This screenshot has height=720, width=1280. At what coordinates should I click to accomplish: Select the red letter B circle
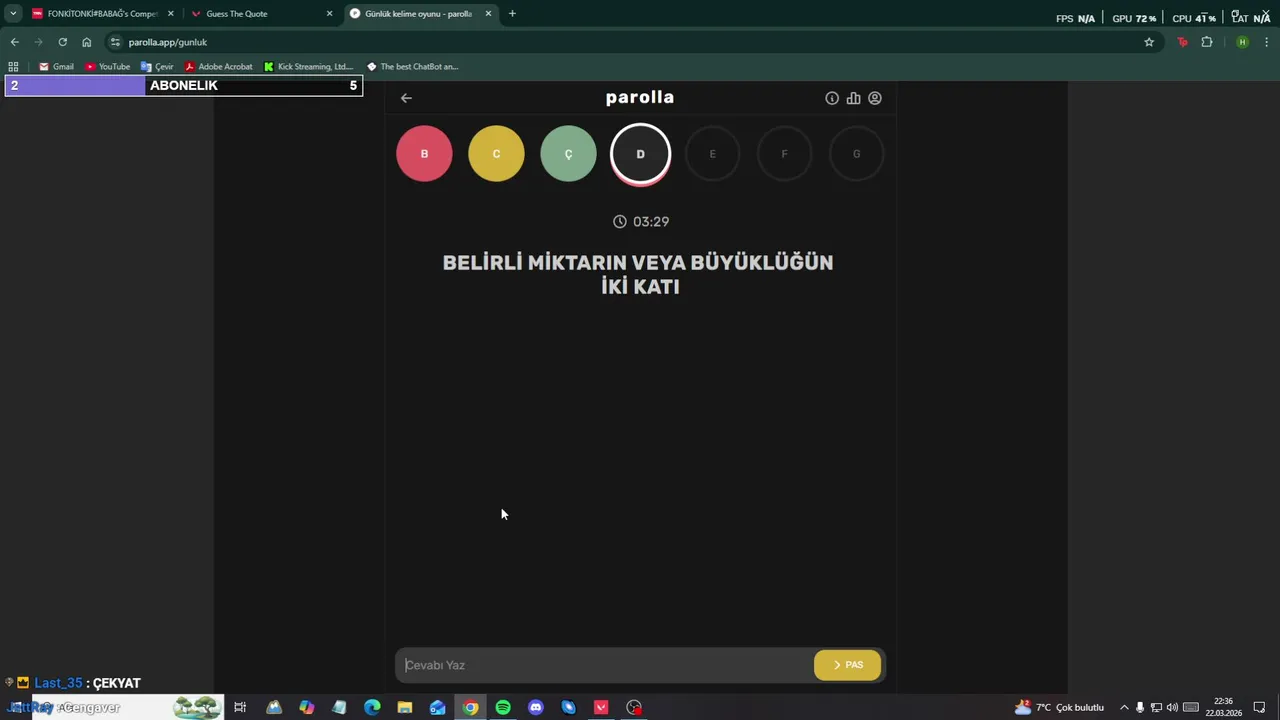[x=424, y=154]
